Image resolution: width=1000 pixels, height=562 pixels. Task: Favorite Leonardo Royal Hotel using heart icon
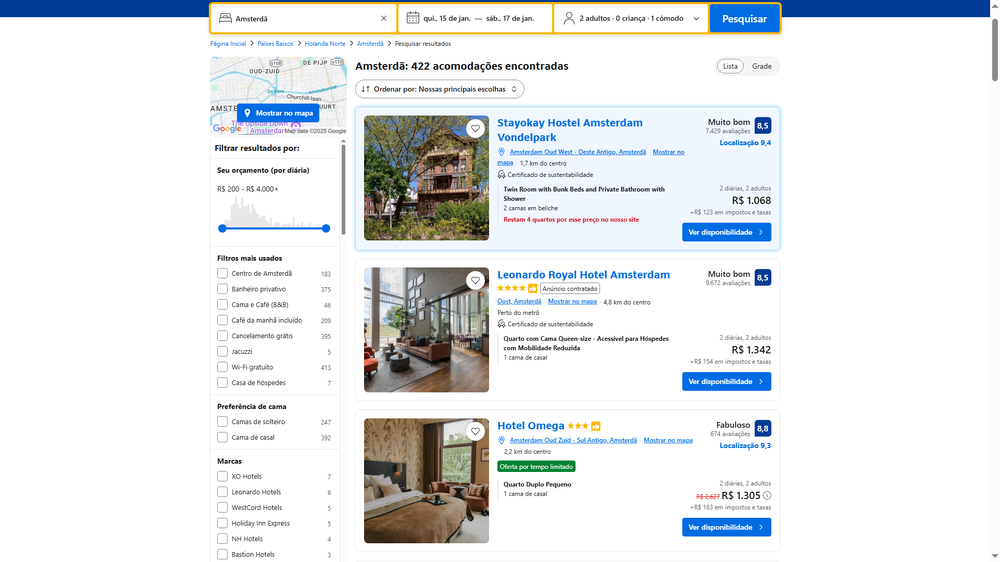coord(476,280)
